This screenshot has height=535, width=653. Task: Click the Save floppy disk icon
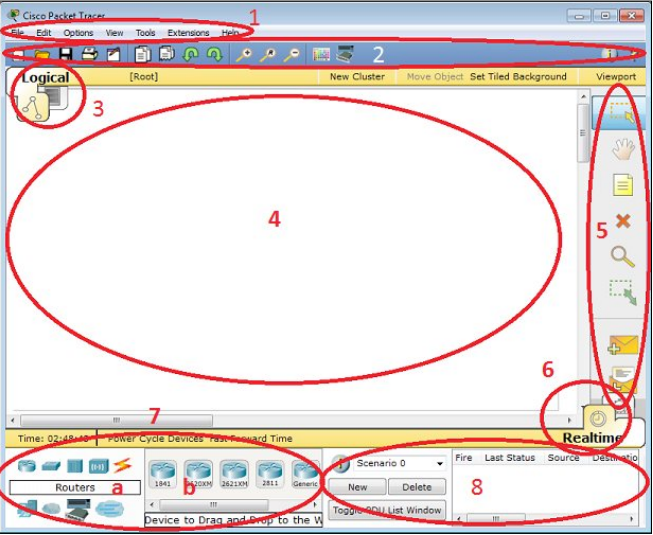click(65, 54)
